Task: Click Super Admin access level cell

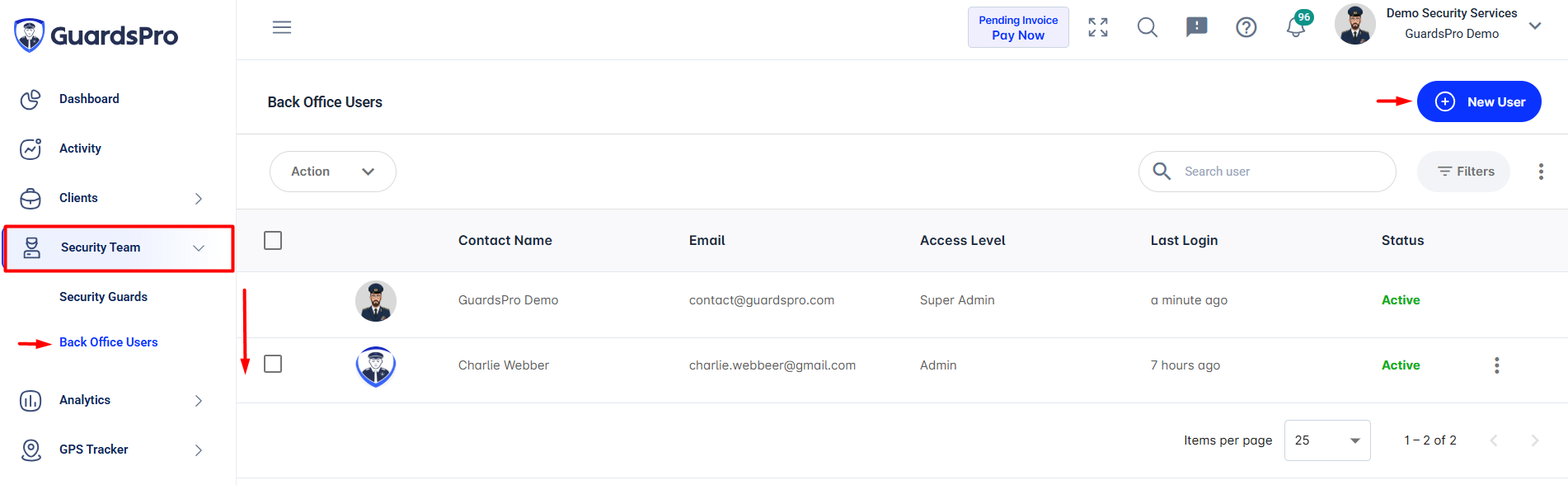Action: (957, 300)
